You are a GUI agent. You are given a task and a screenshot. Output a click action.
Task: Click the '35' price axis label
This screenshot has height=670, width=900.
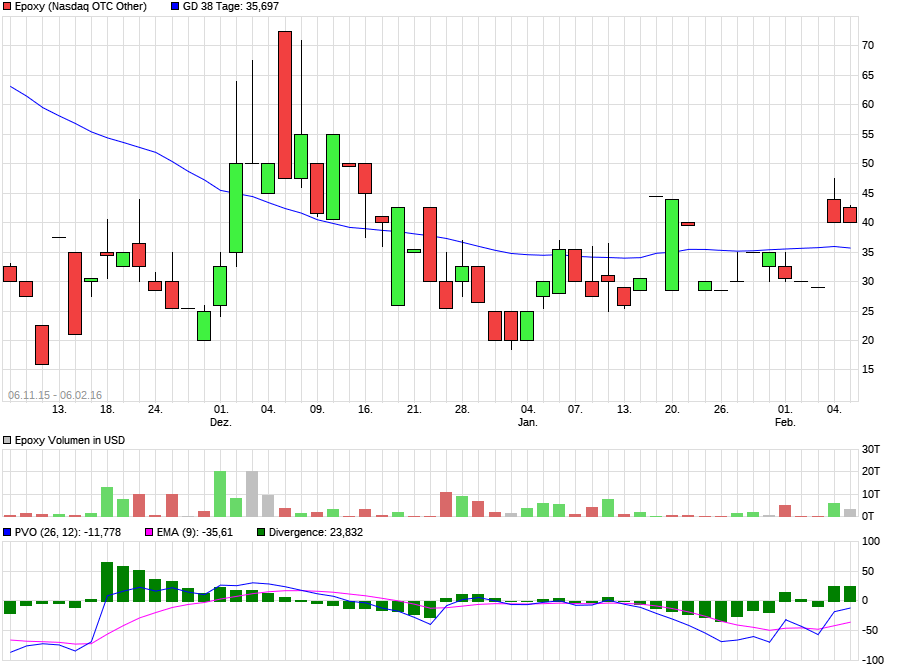click(868, 252)
